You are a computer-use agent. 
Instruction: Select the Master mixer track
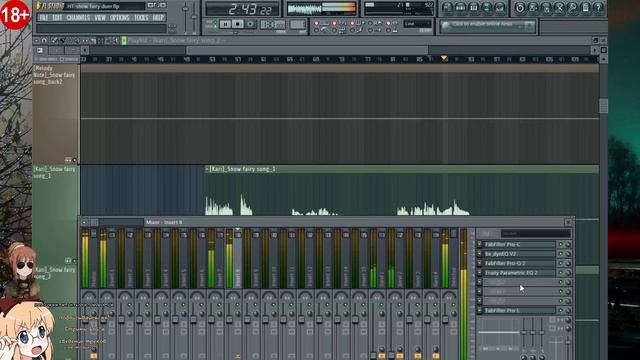click(x=89, y=259)
